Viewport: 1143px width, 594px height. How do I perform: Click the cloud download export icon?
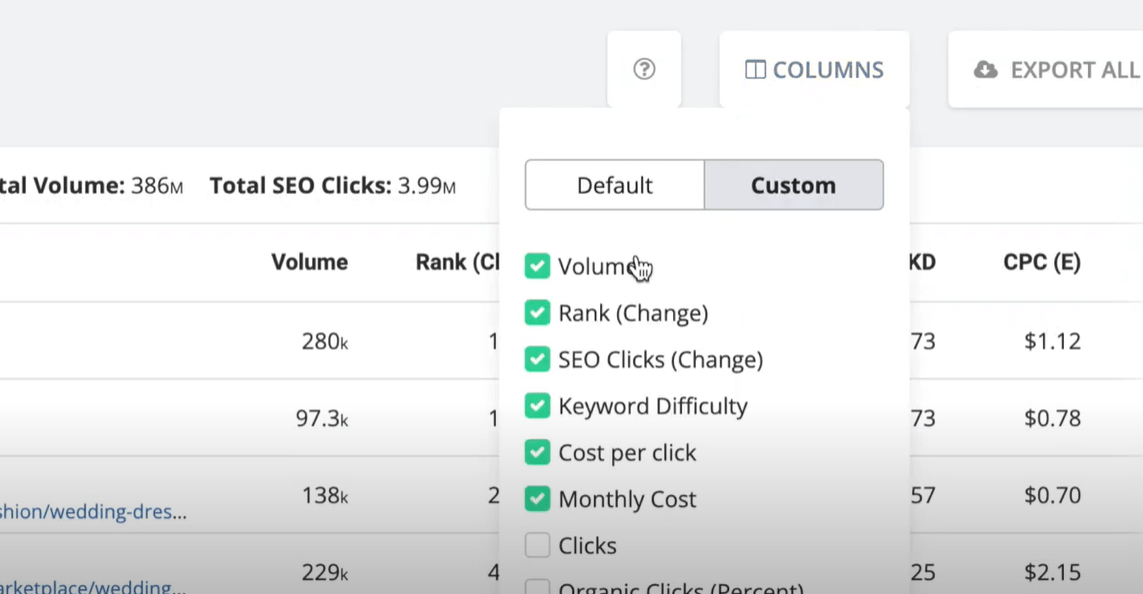click(x=985, y=70)
